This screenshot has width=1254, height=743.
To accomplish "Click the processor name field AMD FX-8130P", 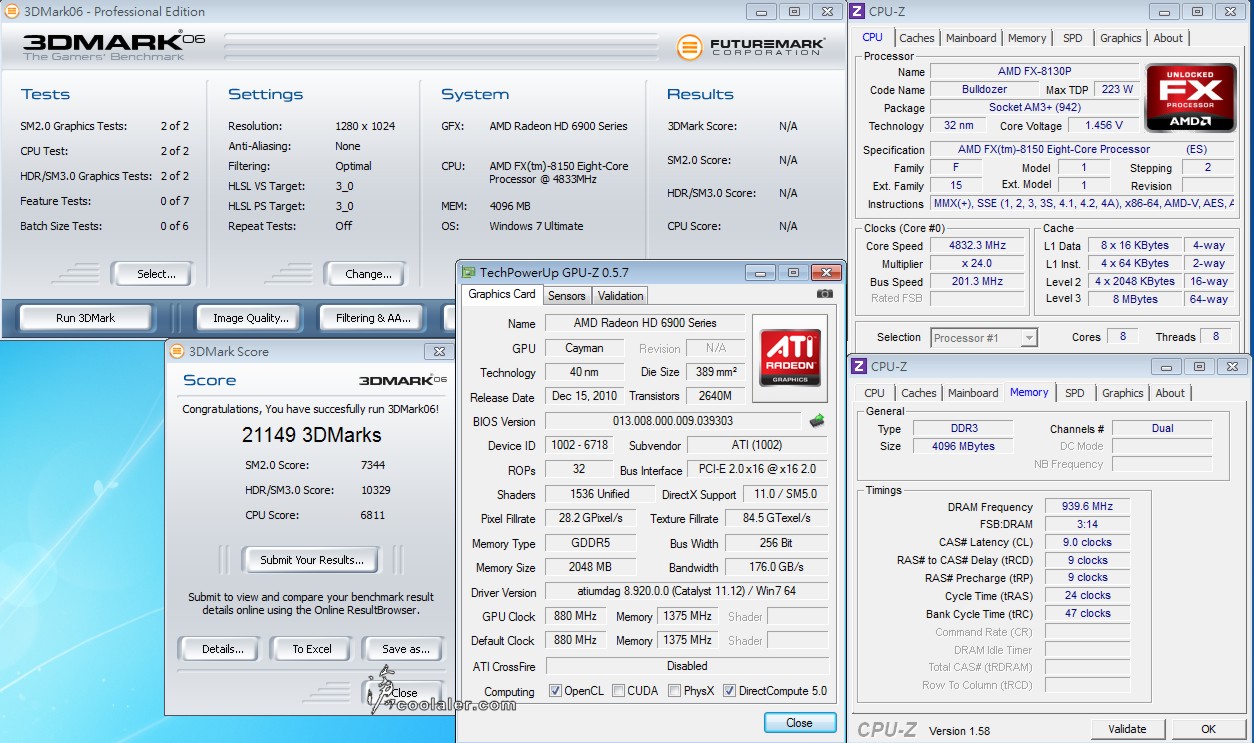I will pos(1034,72).
